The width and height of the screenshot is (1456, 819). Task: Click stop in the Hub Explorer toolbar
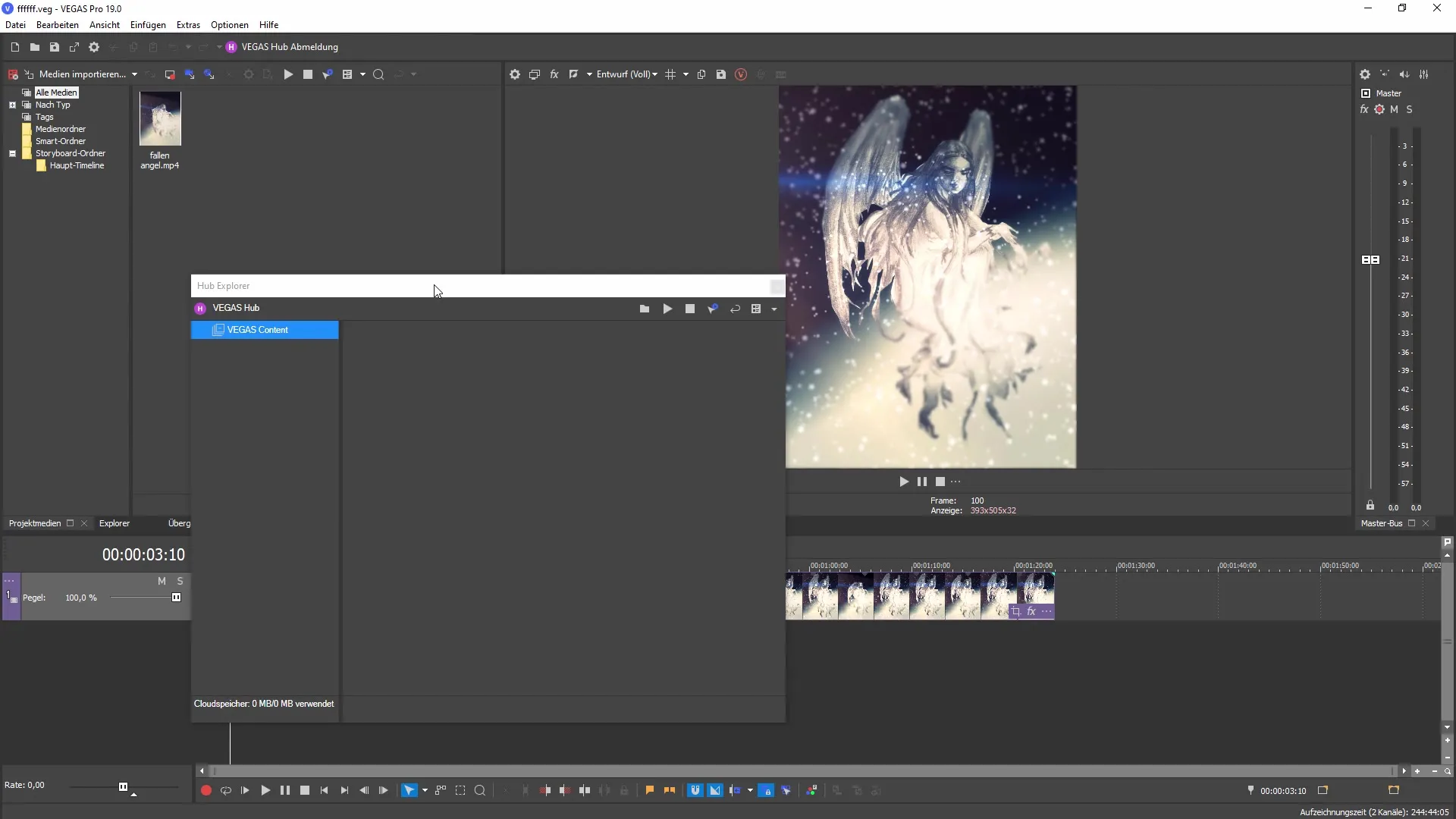click(x=690, y=309)
